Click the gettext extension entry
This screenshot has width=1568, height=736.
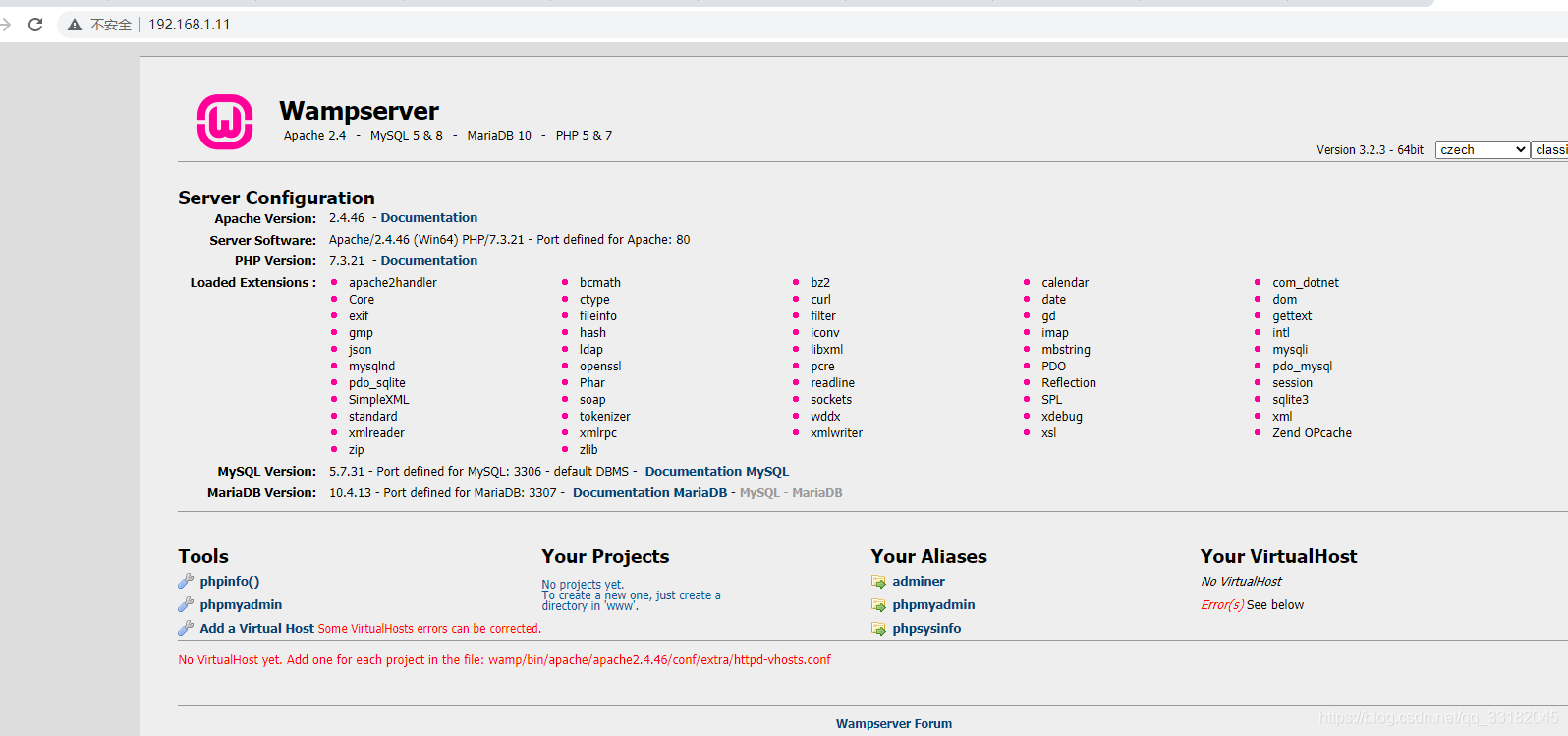pos(1292,316)
